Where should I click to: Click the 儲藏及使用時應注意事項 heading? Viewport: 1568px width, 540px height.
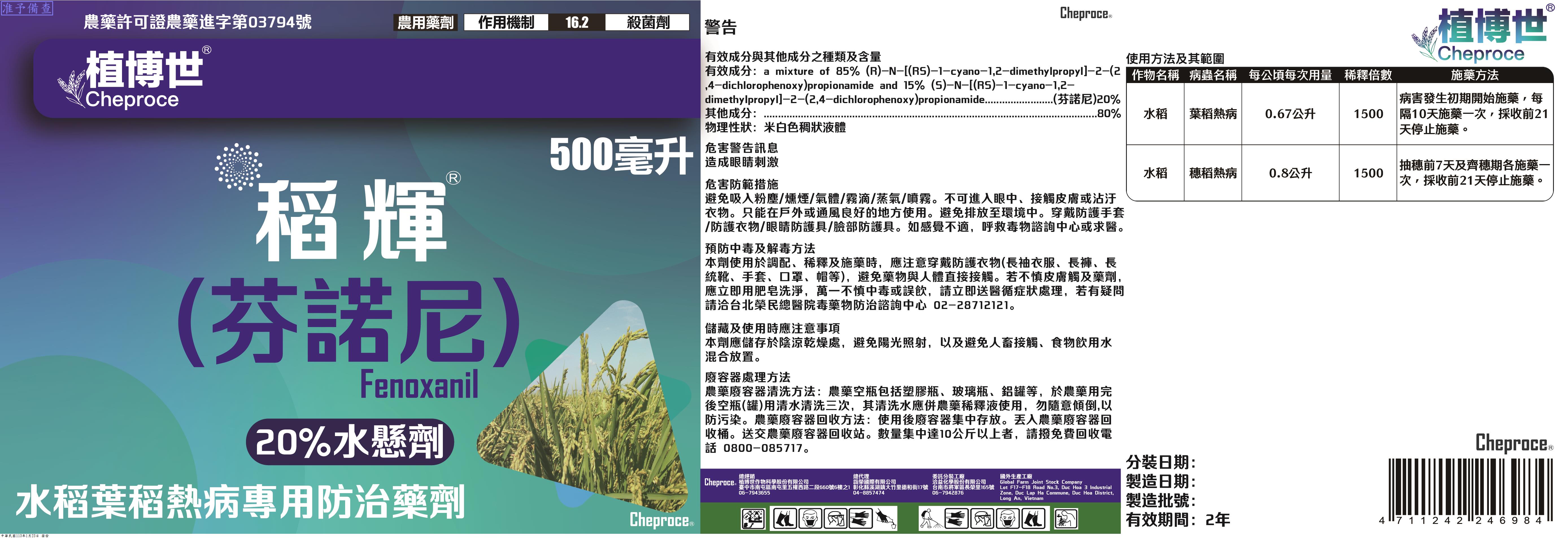(772, 328)
